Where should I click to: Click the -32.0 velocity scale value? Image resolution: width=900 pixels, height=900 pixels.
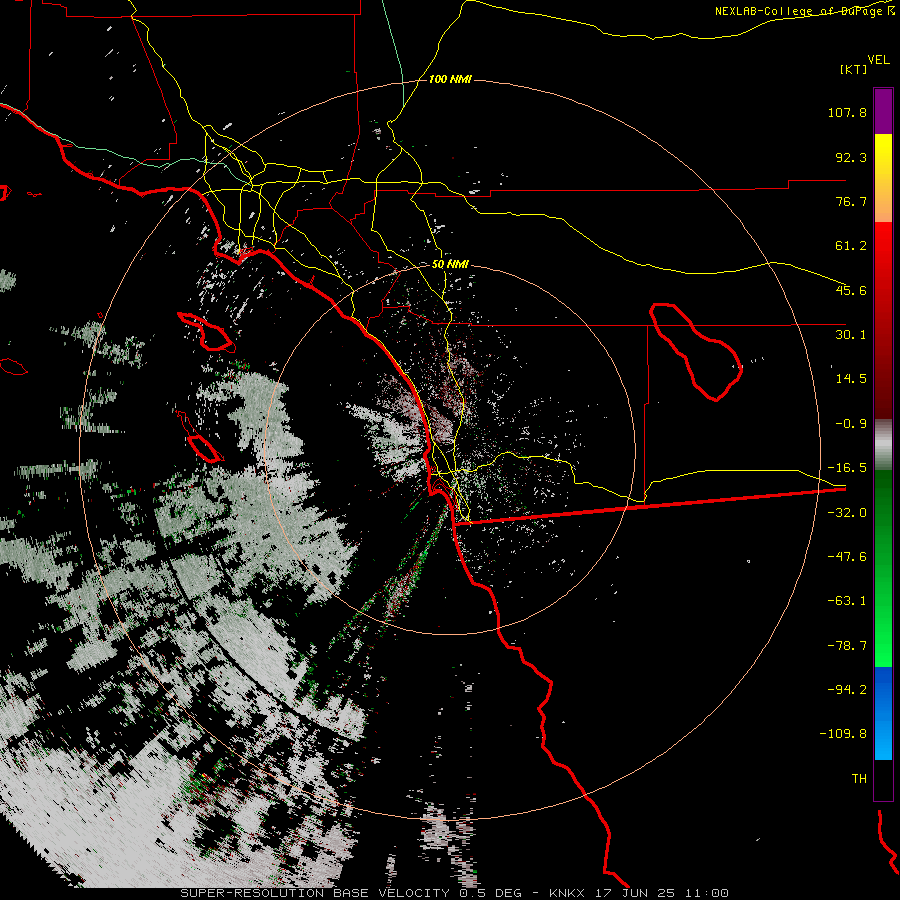pos(847,513)
